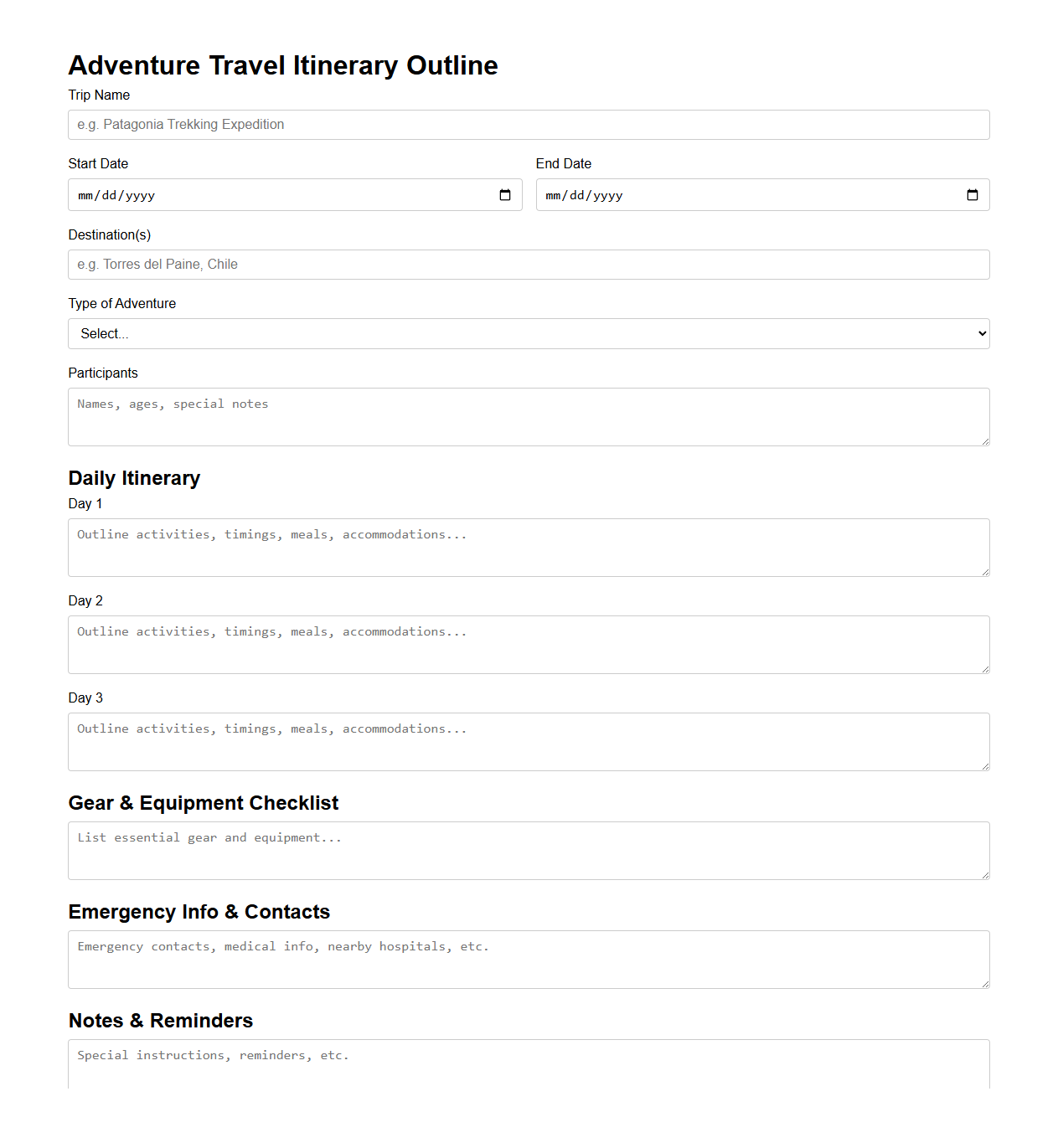1058x1148 pixels.
Task: Click the resize handle on Day 1 textarea
Action: tap(985, 573)
